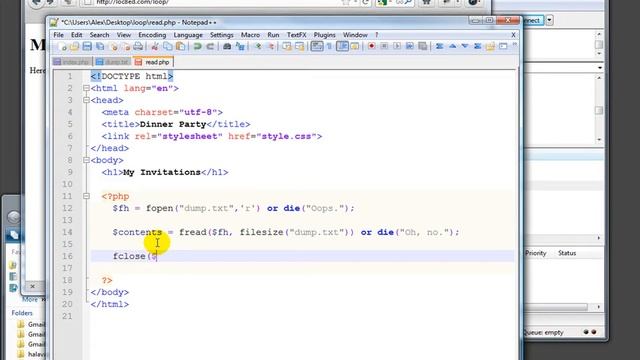
Task: Open Find using the binoculars icon
Action: point(227,47)
